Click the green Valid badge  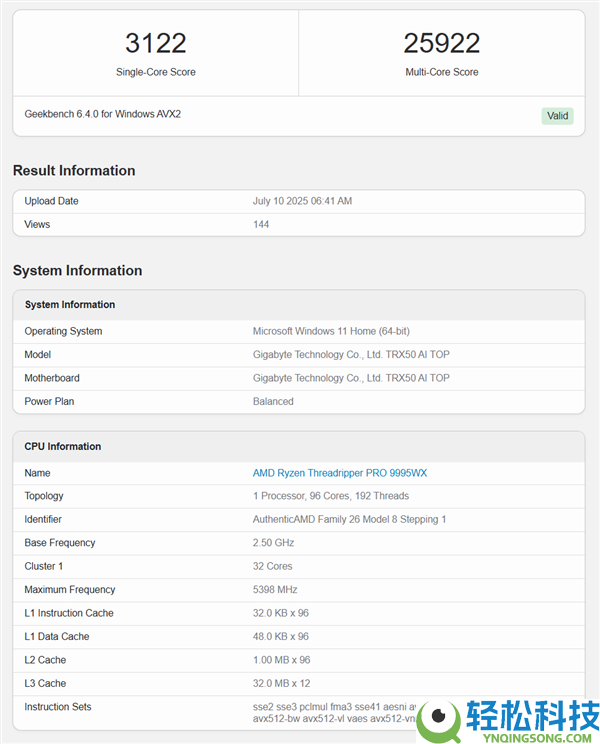557,116
